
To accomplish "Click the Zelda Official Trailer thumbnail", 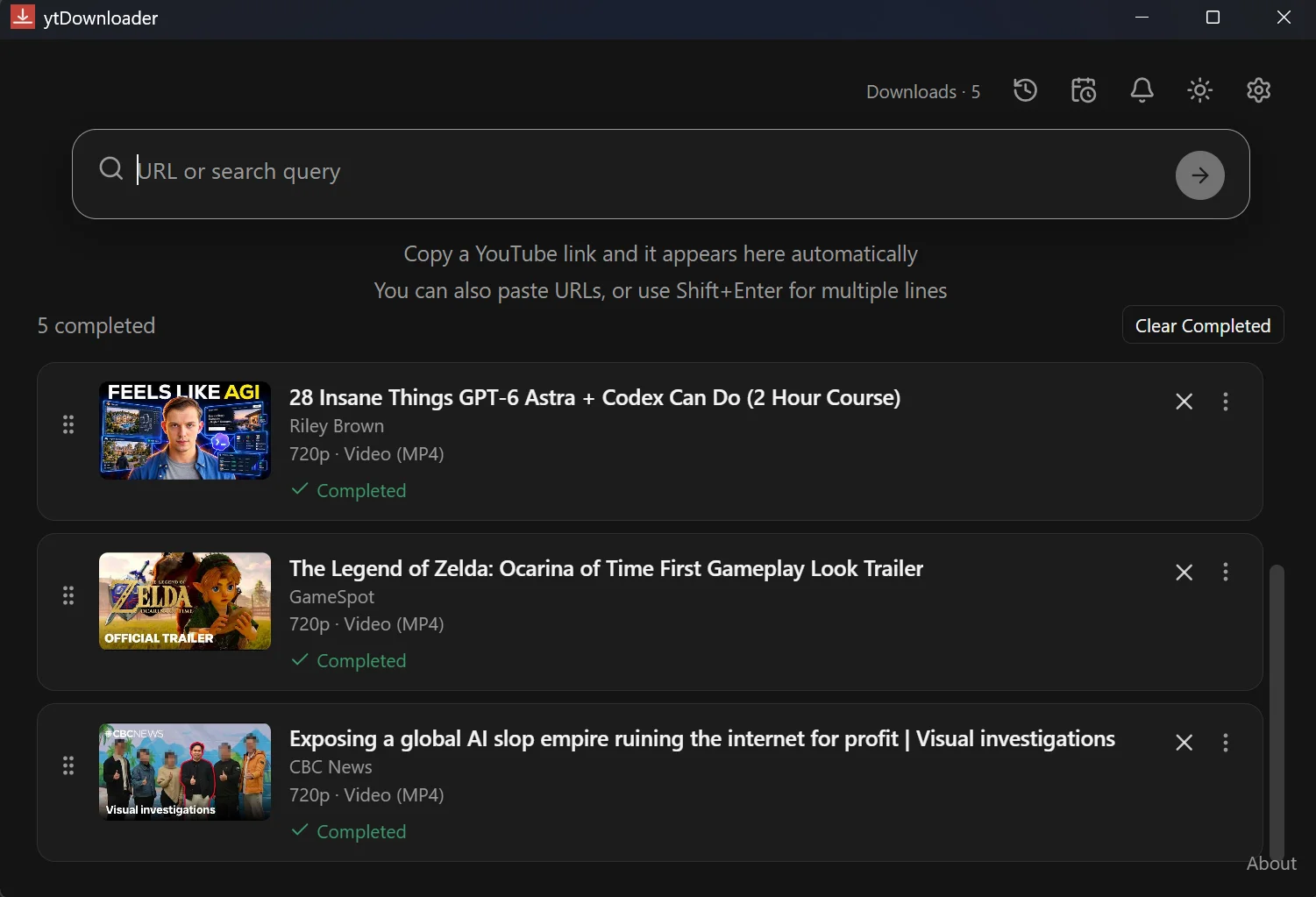I will [x=185, y=601].
